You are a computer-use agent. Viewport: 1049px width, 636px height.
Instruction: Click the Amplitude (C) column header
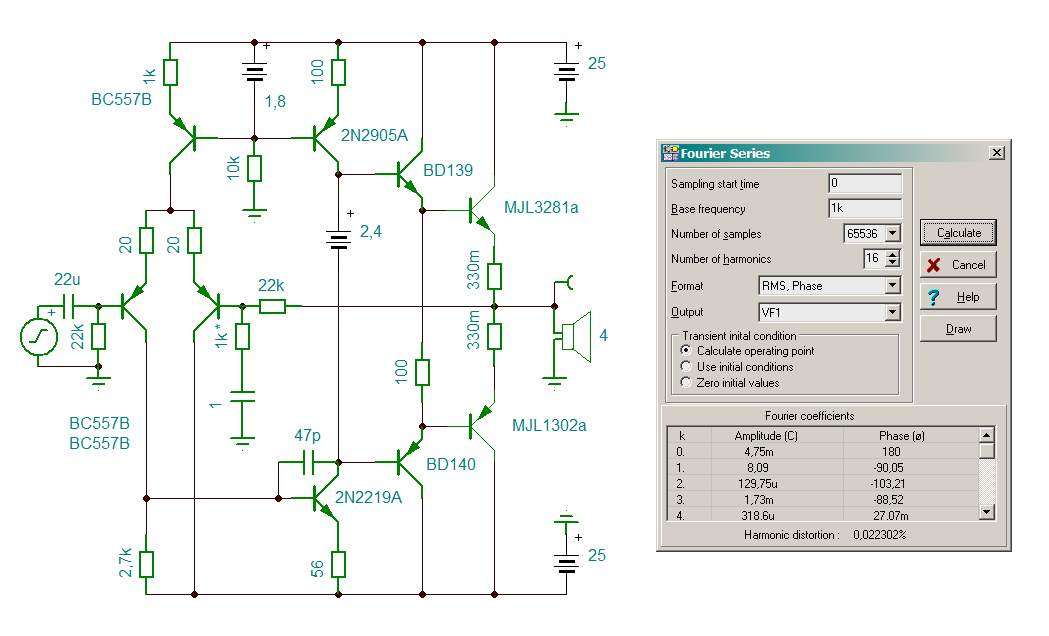767,436
